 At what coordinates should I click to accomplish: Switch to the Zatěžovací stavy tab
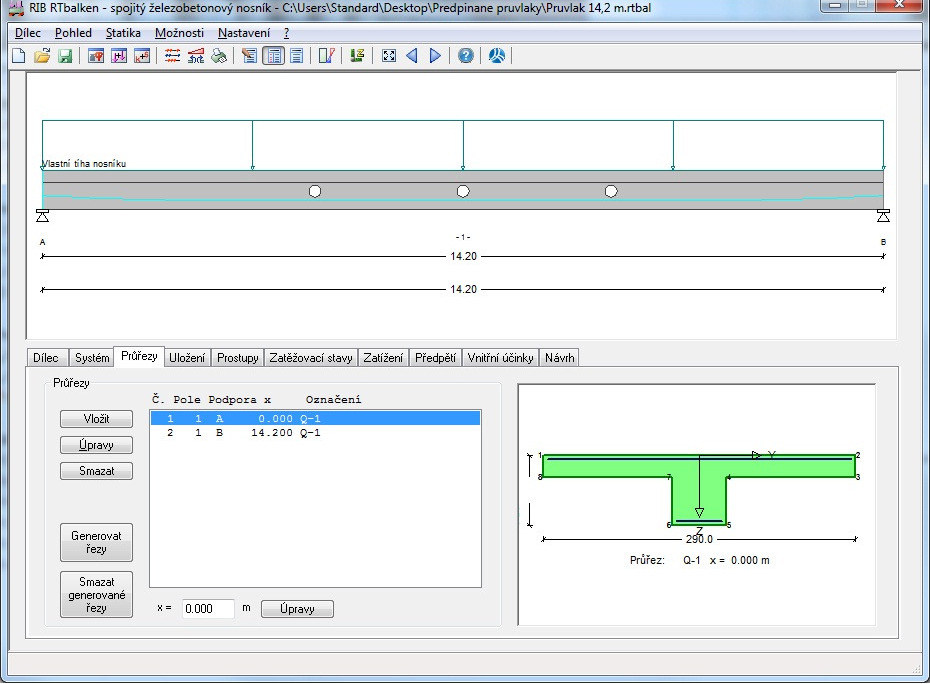pyautogui.click(x=310, y=358)
